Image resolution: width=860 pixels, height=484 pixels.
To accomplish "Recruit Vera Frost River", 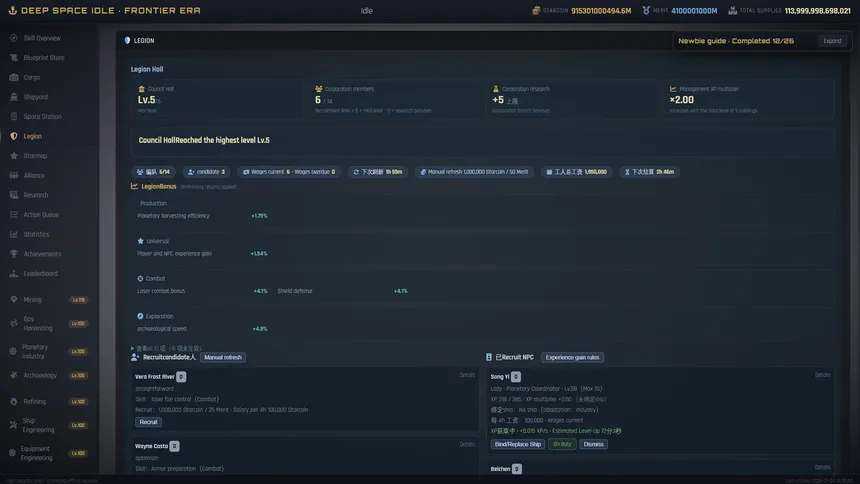I will [149, 422].
